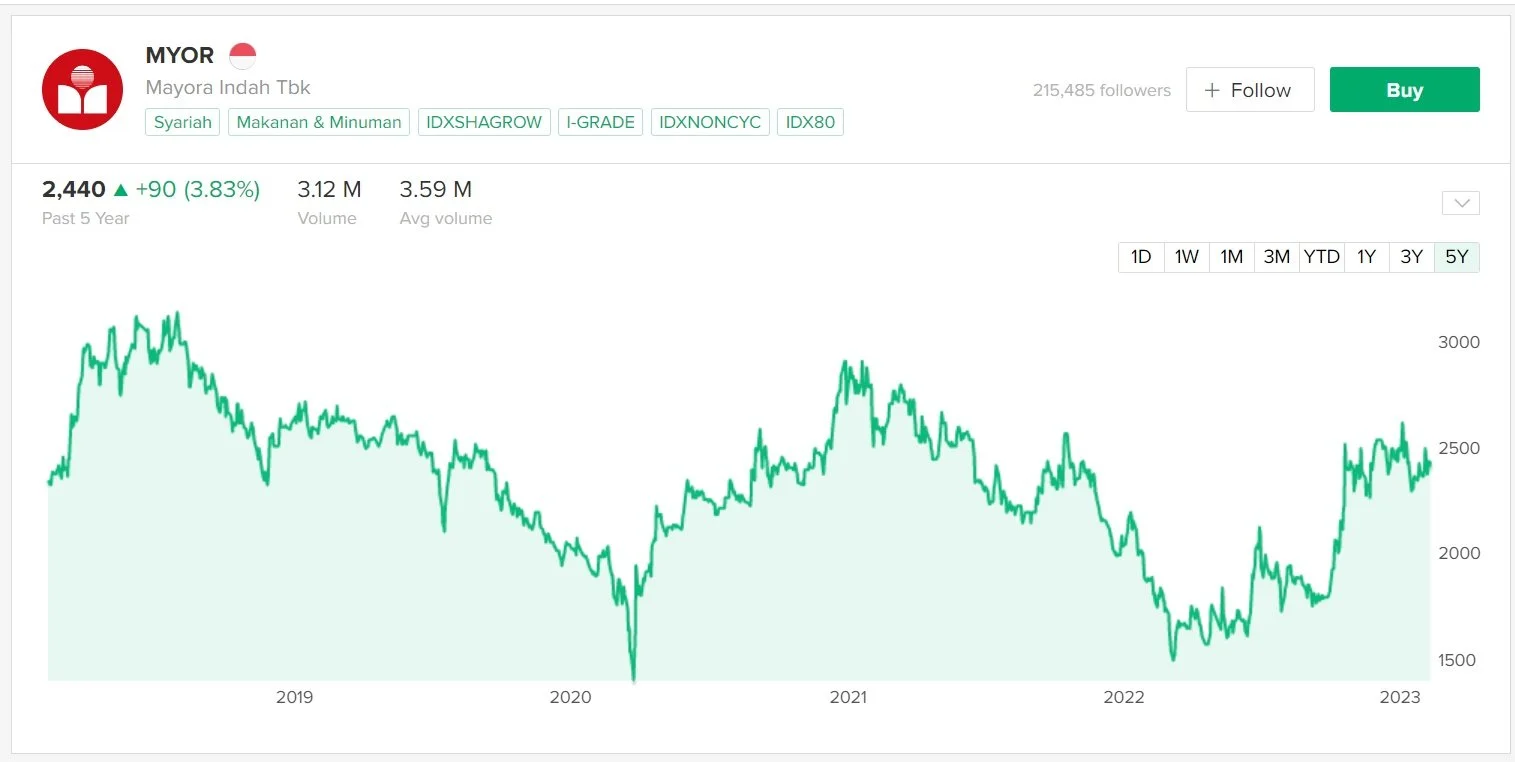Click the 215,485 followers count

click(x=1102, y=90)
